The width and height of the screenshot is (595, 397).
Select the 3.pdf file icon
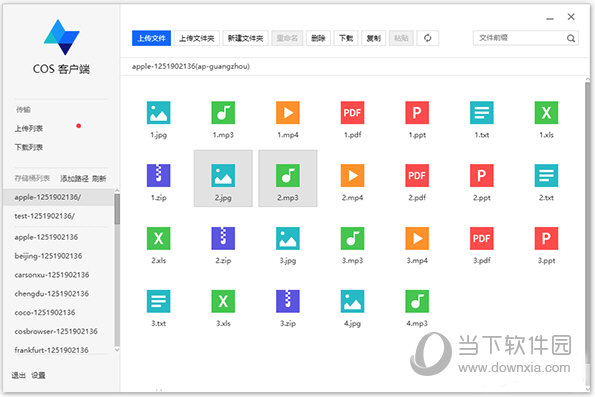coord(482,238)
